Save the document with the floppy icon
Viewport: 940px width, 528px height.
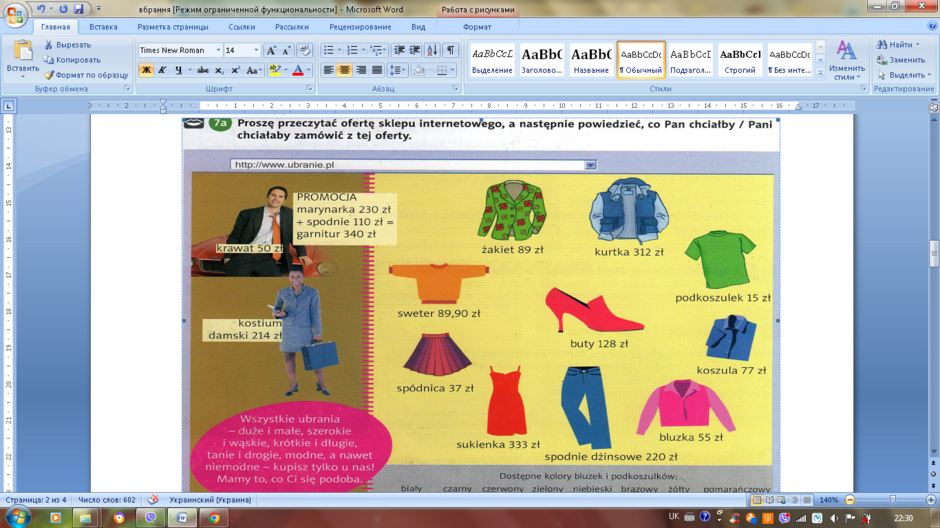click(79, 9)
